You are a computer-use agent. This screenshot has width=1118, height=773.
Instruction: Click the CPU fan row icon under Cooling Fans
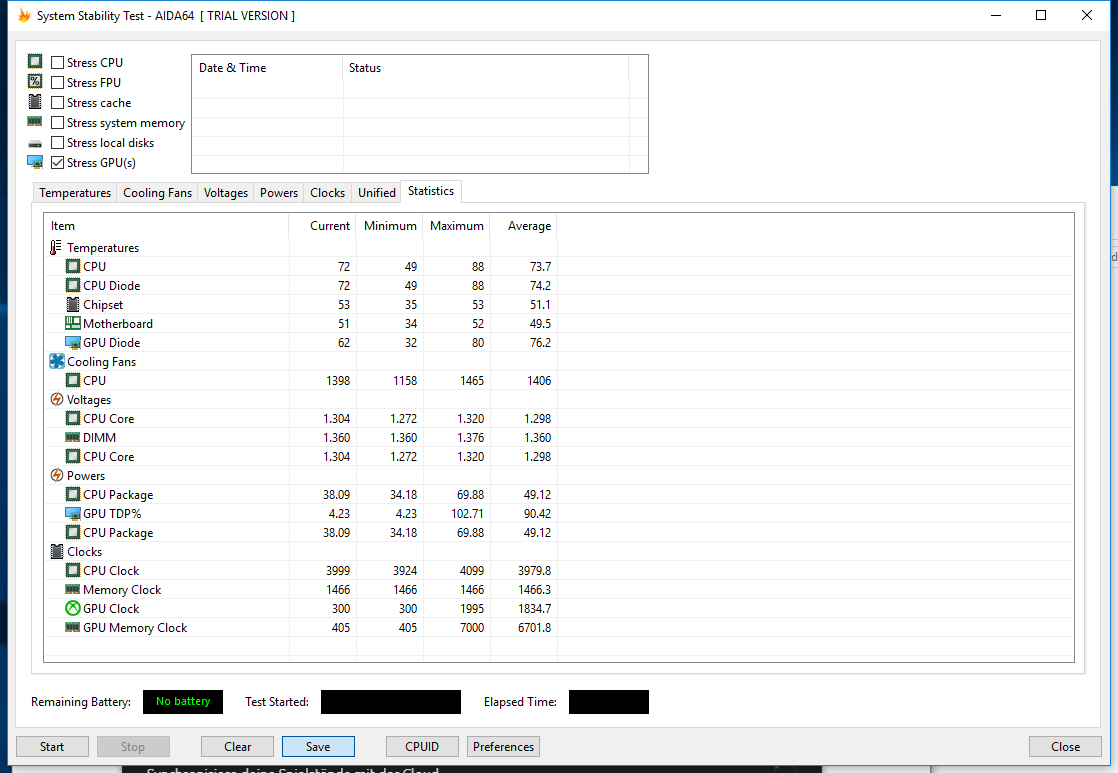(73, 380)
